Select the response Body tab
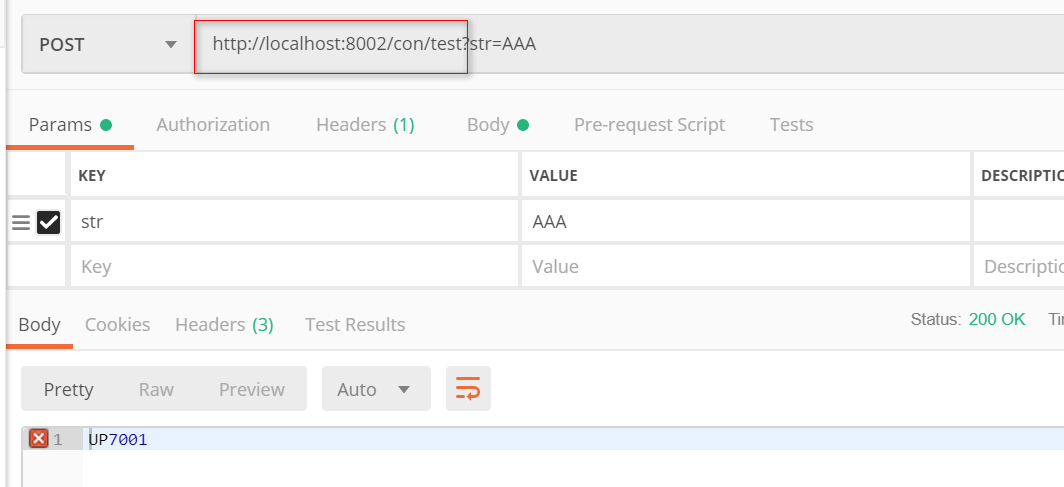Viewport: 1064px width, 487px height. pos(39,325)
